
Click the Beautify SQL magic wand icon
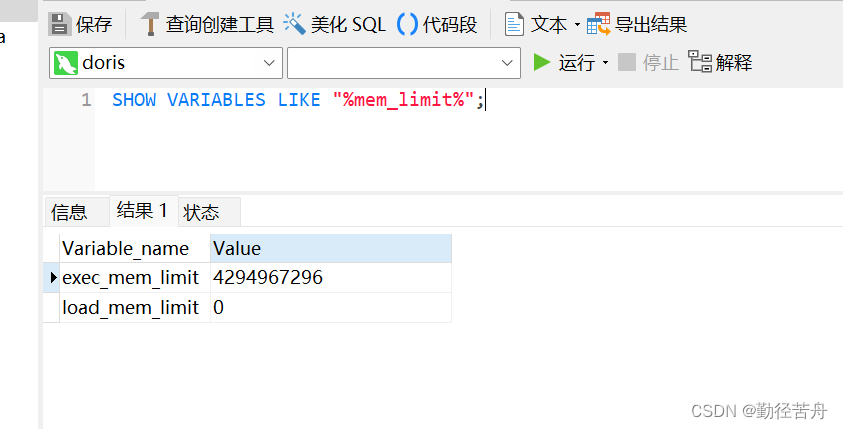[294, 24]
